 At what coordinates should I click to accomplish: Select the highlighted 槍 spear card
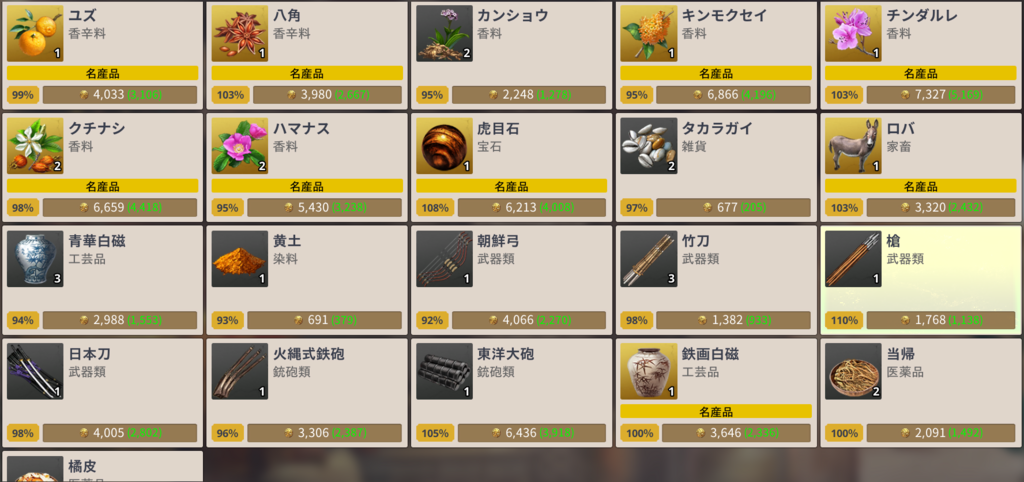(920, 280)
